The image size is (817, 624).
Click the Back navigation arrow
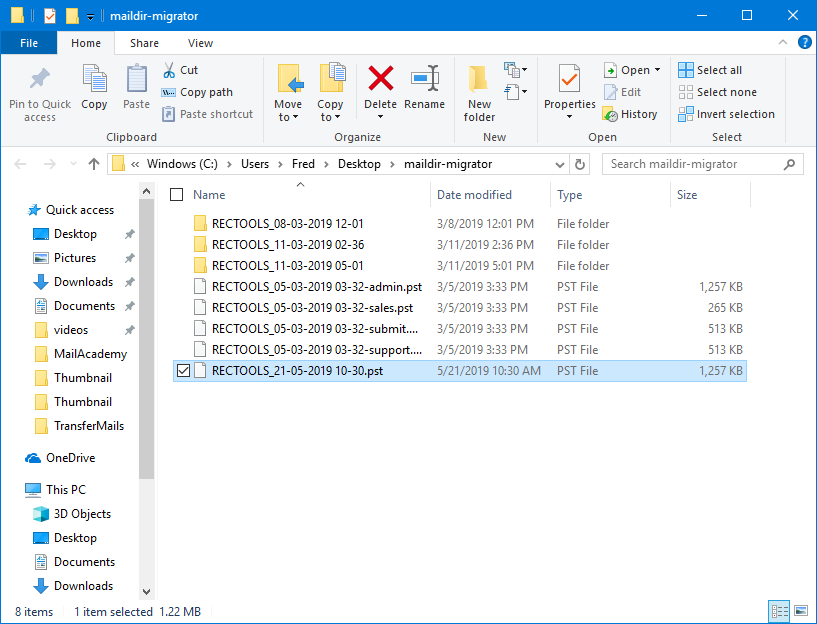20,165
